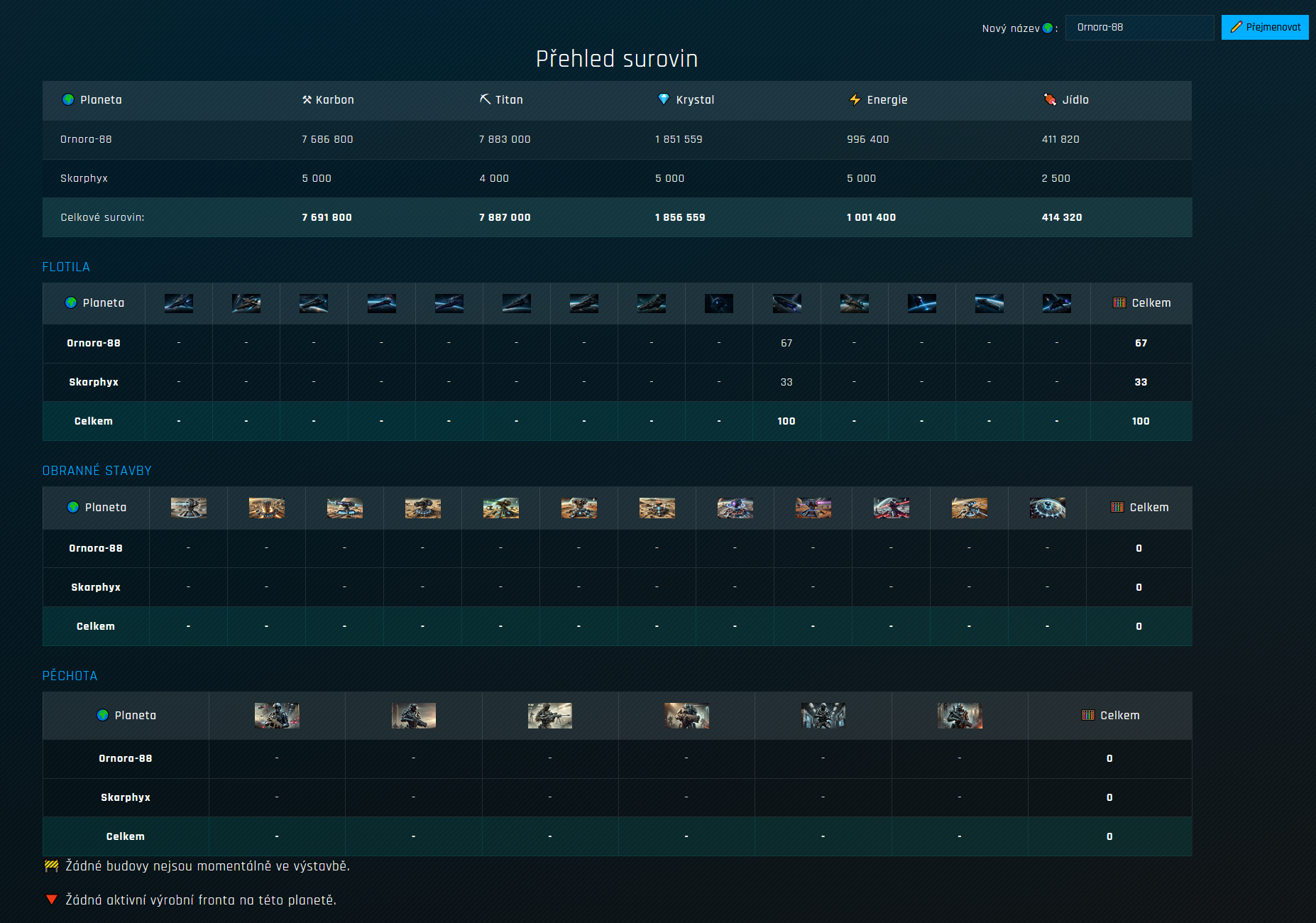The image size is (1316, 923).
Task: Click the Krystal diamond icon in resources header
Action: (x=663, y=99)
